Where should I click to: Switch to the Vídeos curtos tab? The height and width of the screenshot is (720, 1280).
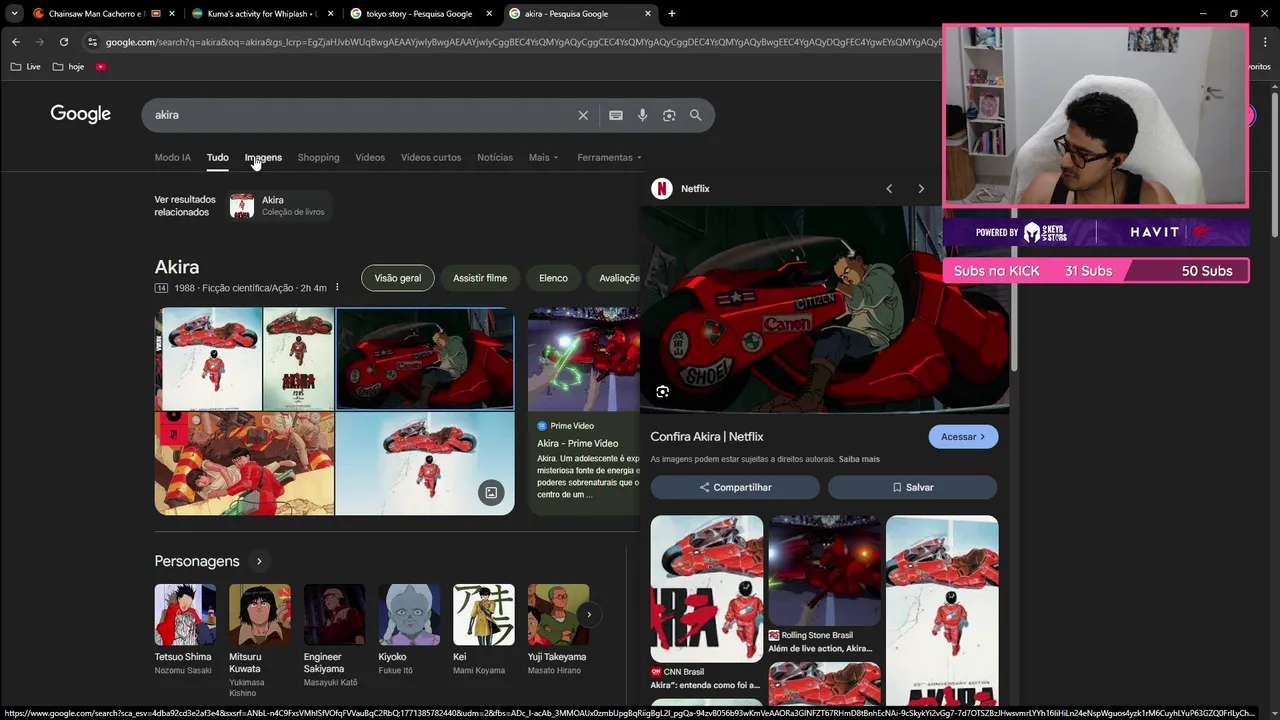pyautogui.click(x=431, y=157)
